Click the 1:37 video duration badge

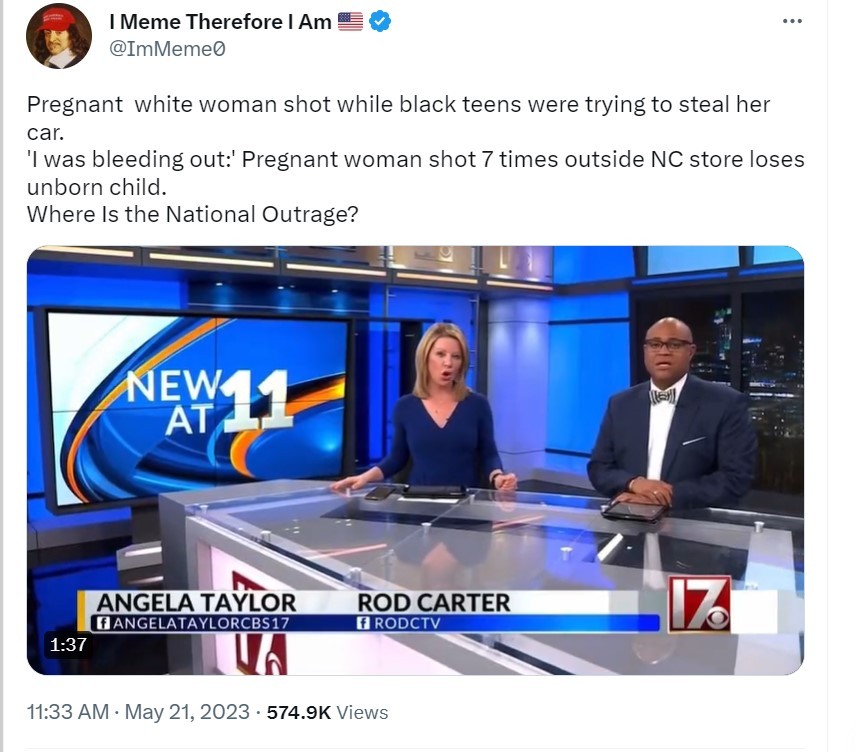click(68, 645)
